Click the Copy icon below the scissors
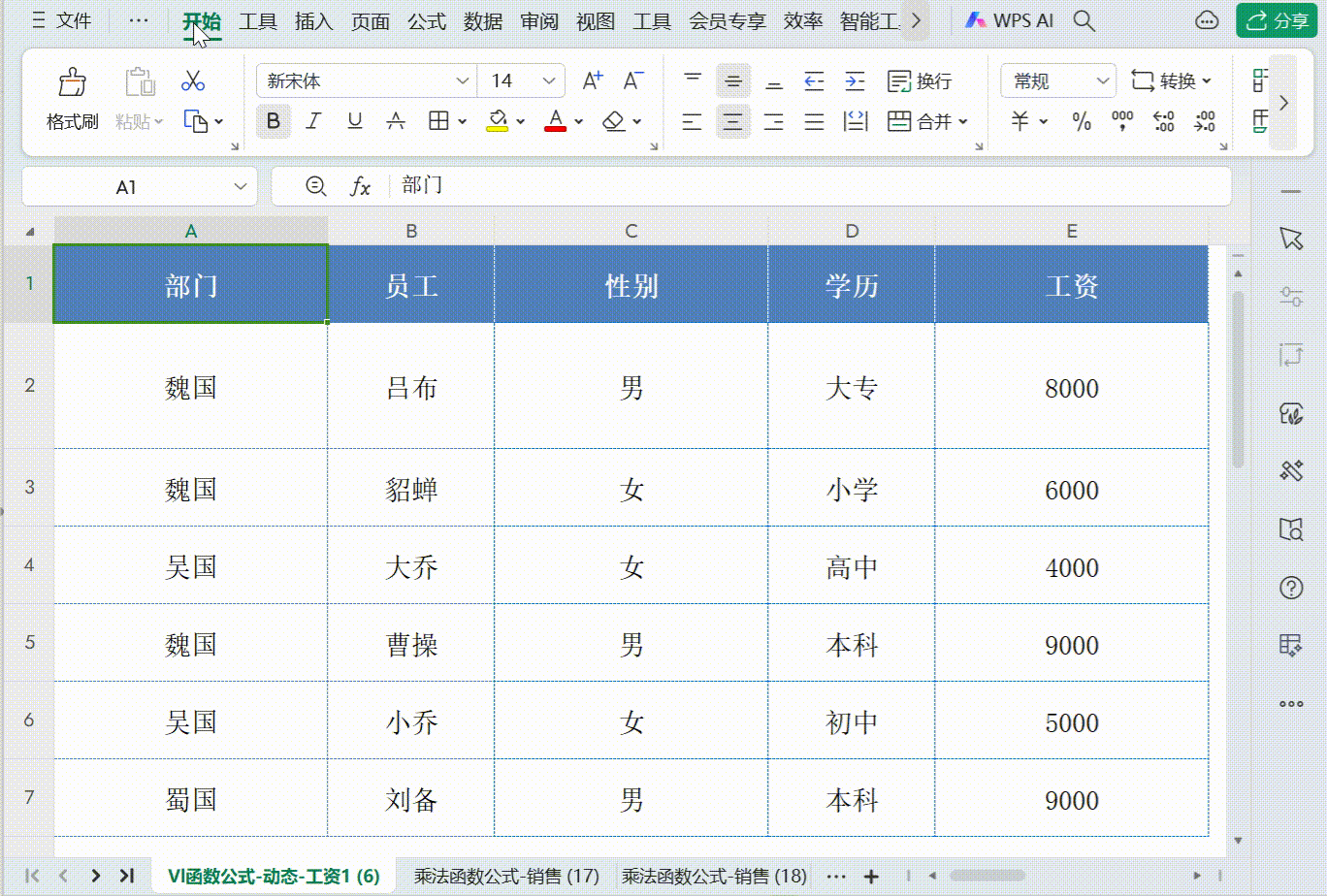Image resolution: width=1327 pixels, height=896 pixels. [x=196, y=122]
